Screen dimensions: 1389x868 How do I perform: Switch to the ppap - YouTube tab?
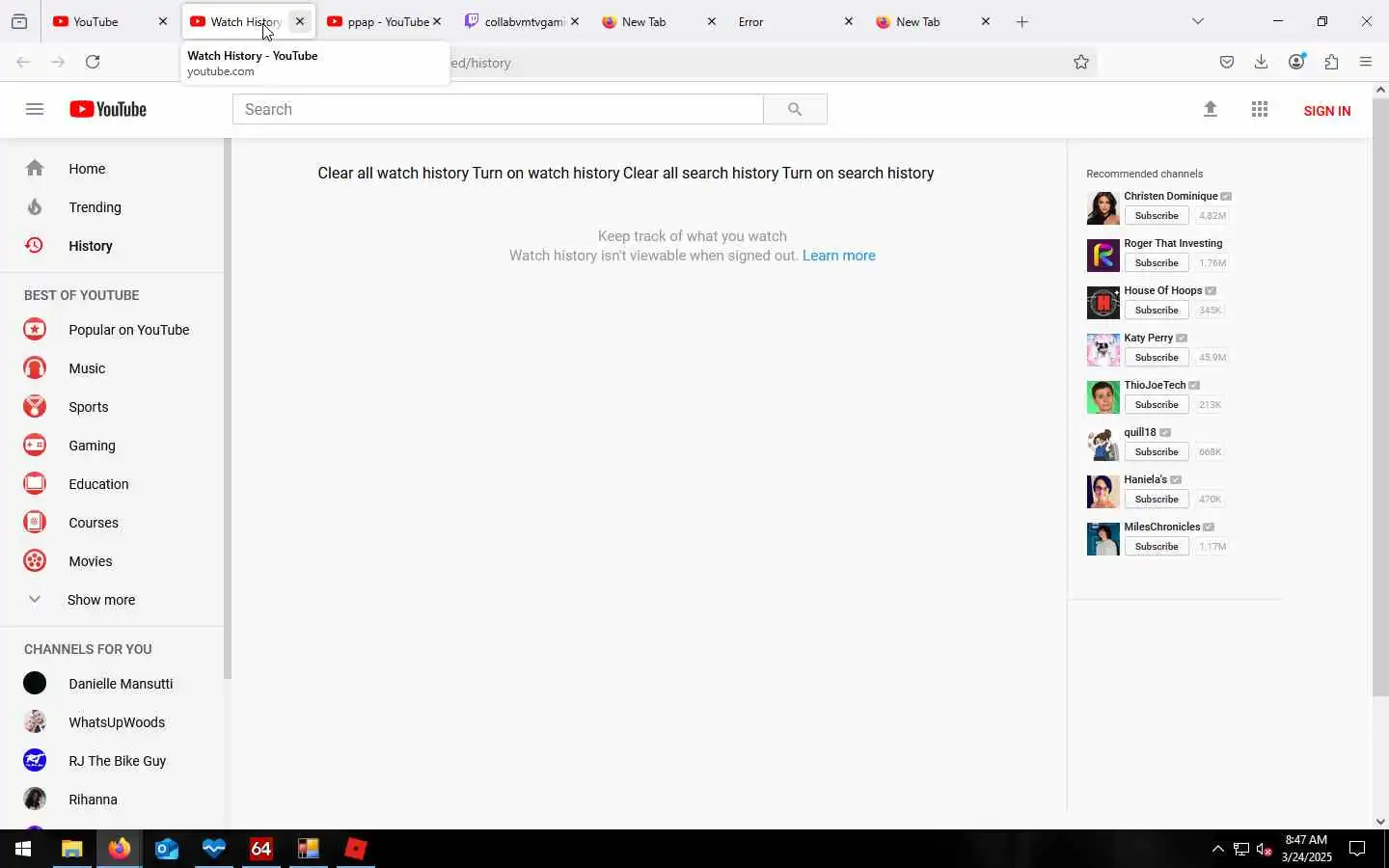coord(383,21)
